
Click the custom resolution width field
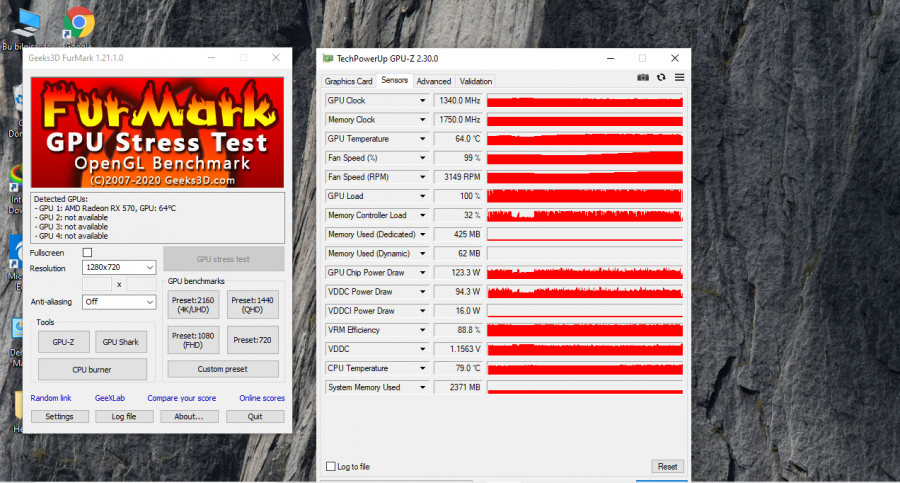[97, 284]
